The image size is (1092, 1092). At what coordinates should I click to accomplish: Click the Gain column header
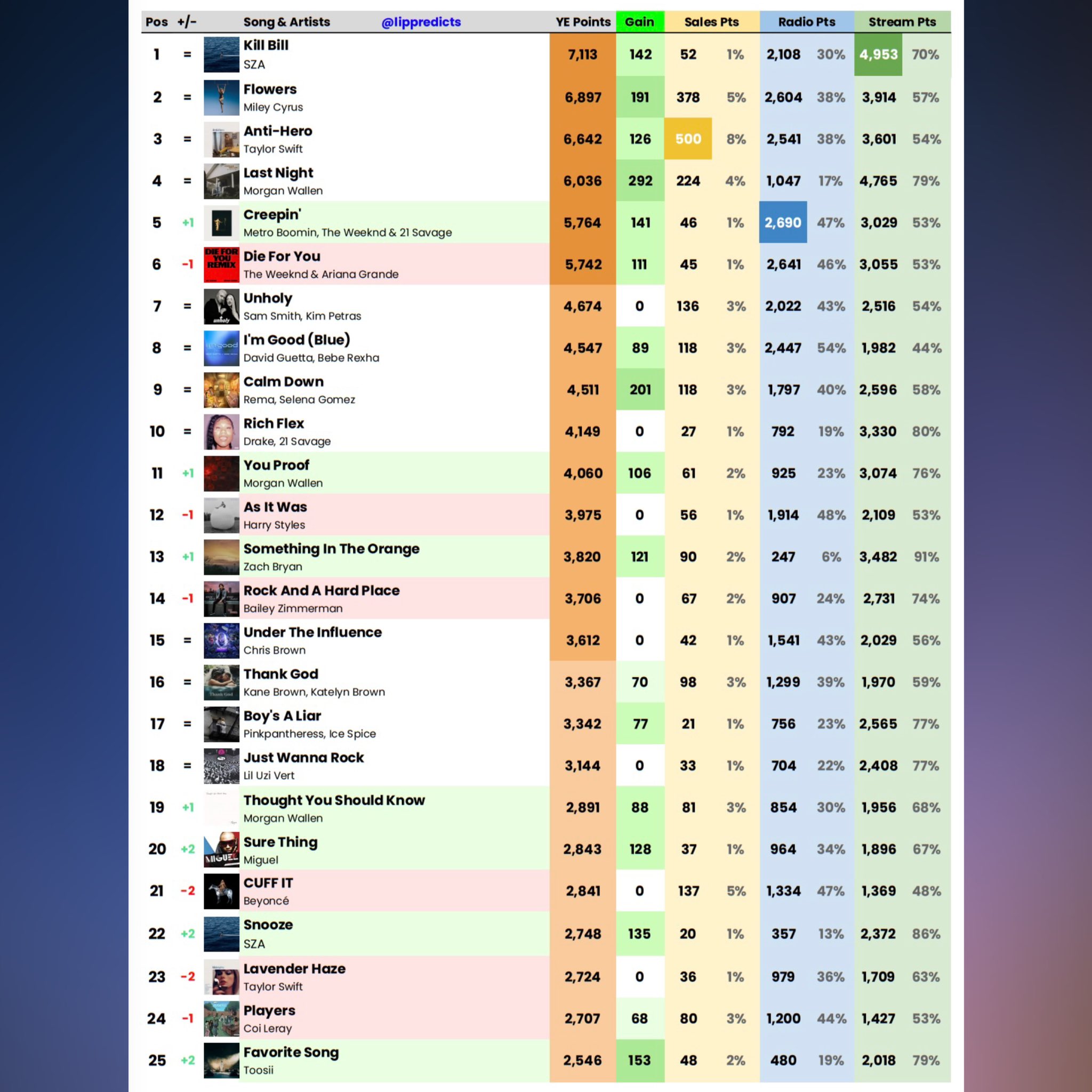[x=639, y=22]
